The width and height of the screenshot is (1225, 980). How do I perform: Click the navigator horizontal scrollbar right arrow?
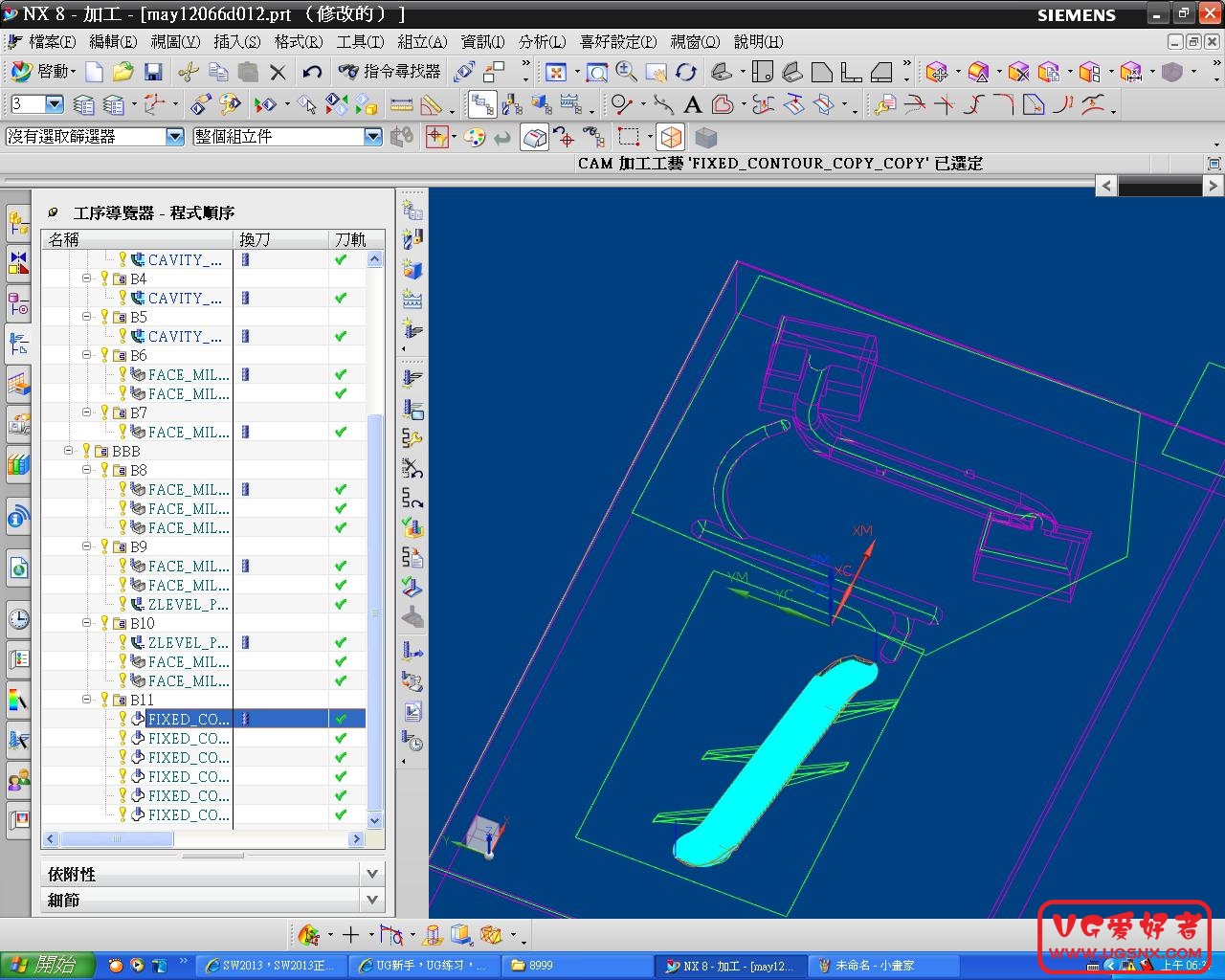(x=356, y=839)
